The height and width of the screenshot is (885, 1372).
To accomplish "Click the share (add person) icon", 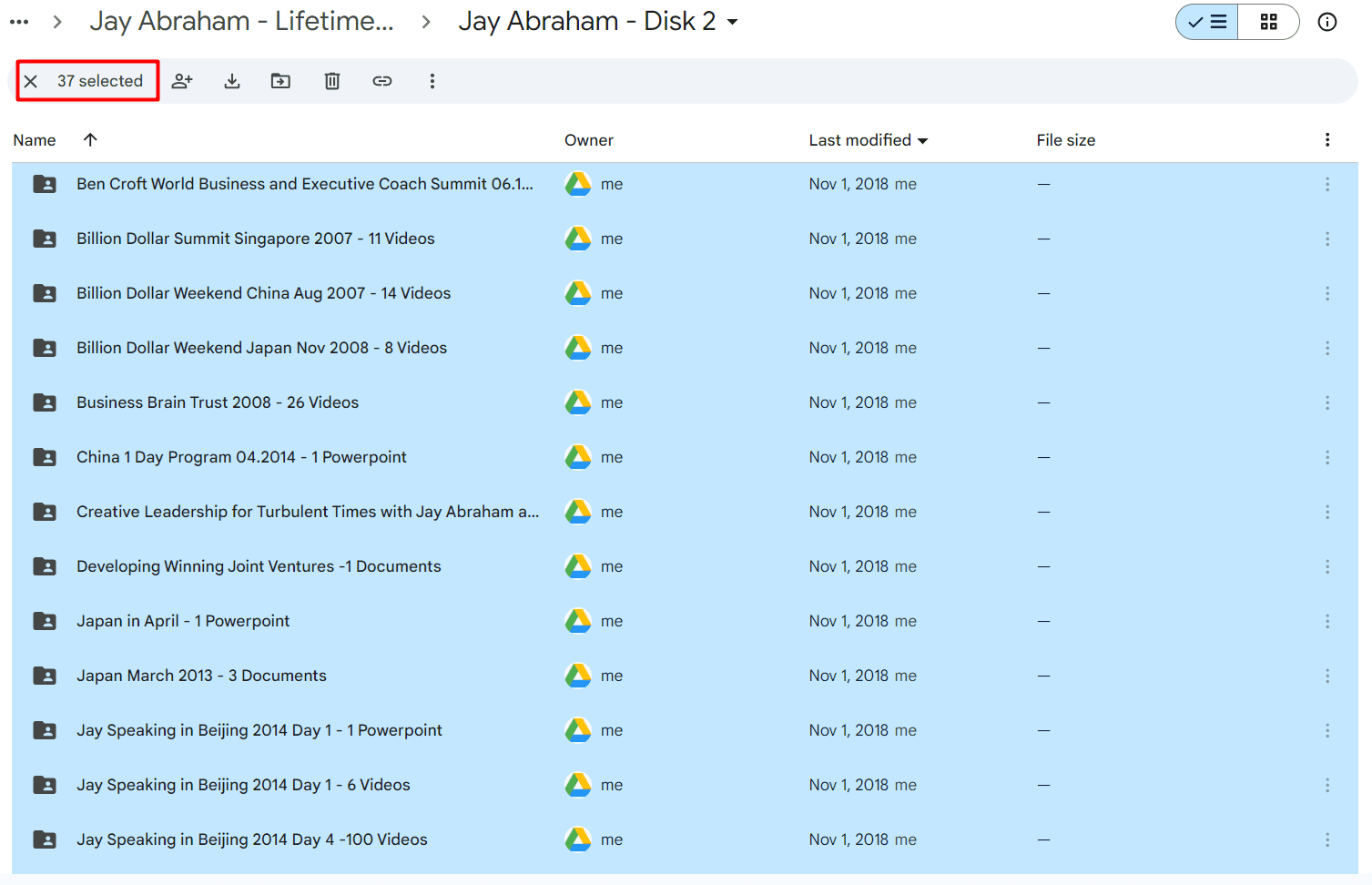I will [x=182, y=81].
